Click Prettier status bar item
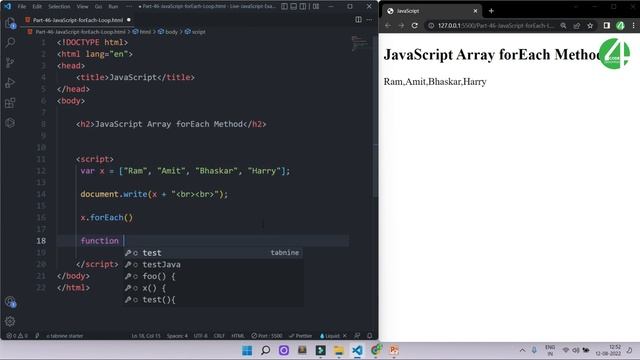Viewport: 640px width, 360px height. coord(300,336)
